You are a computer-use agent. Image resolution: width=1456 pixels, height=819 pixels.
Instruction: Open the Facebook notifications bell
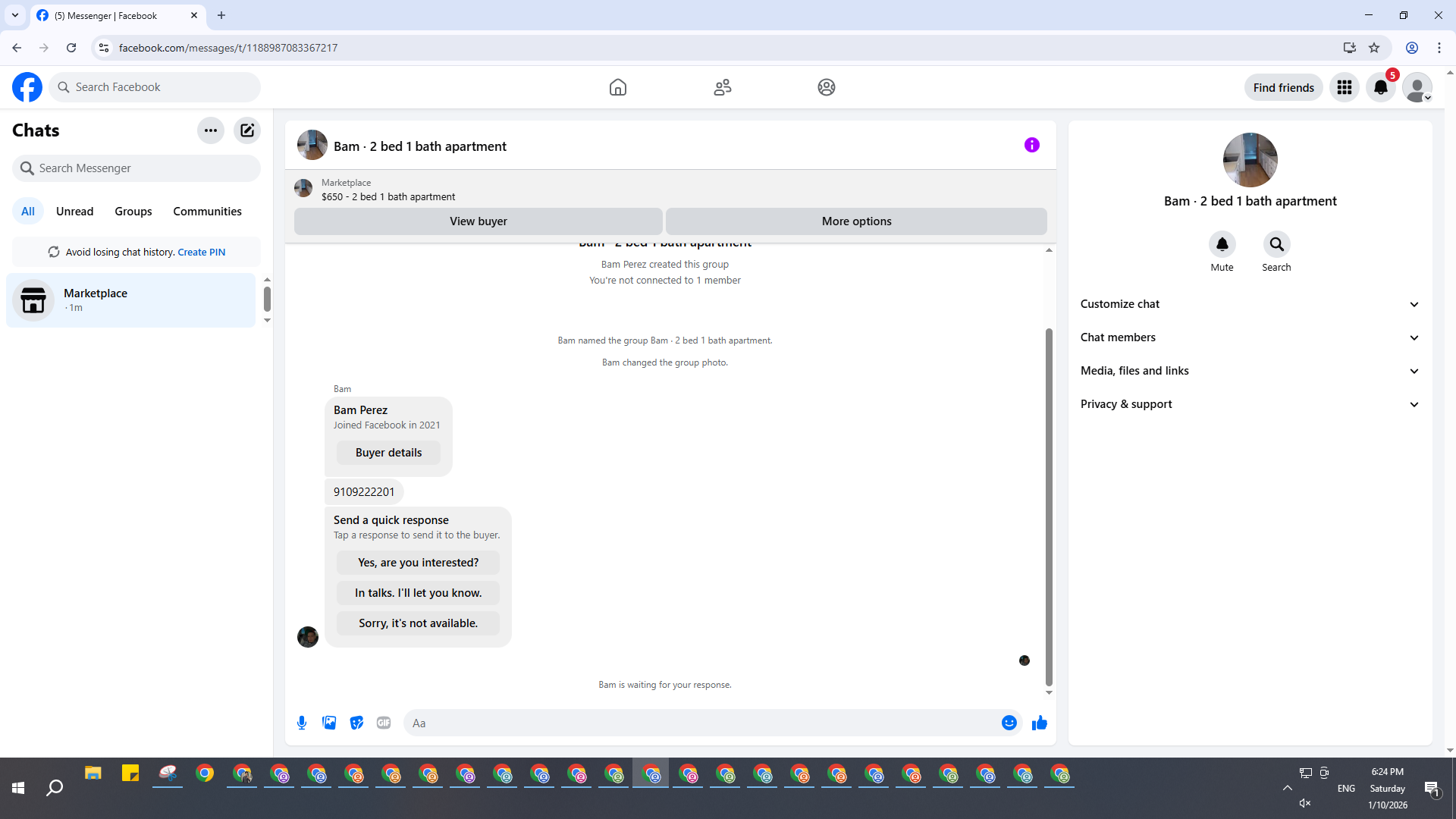pyautogui.click(x=1380, y=87)
